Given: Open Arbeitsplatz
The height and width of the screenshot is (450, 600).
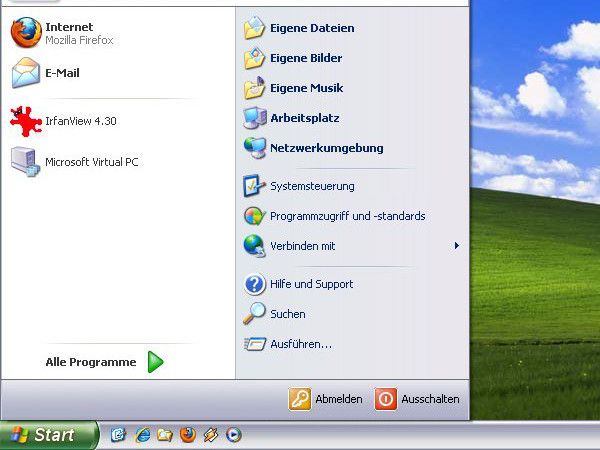Looking at the screenshot, I should [352, 118].
